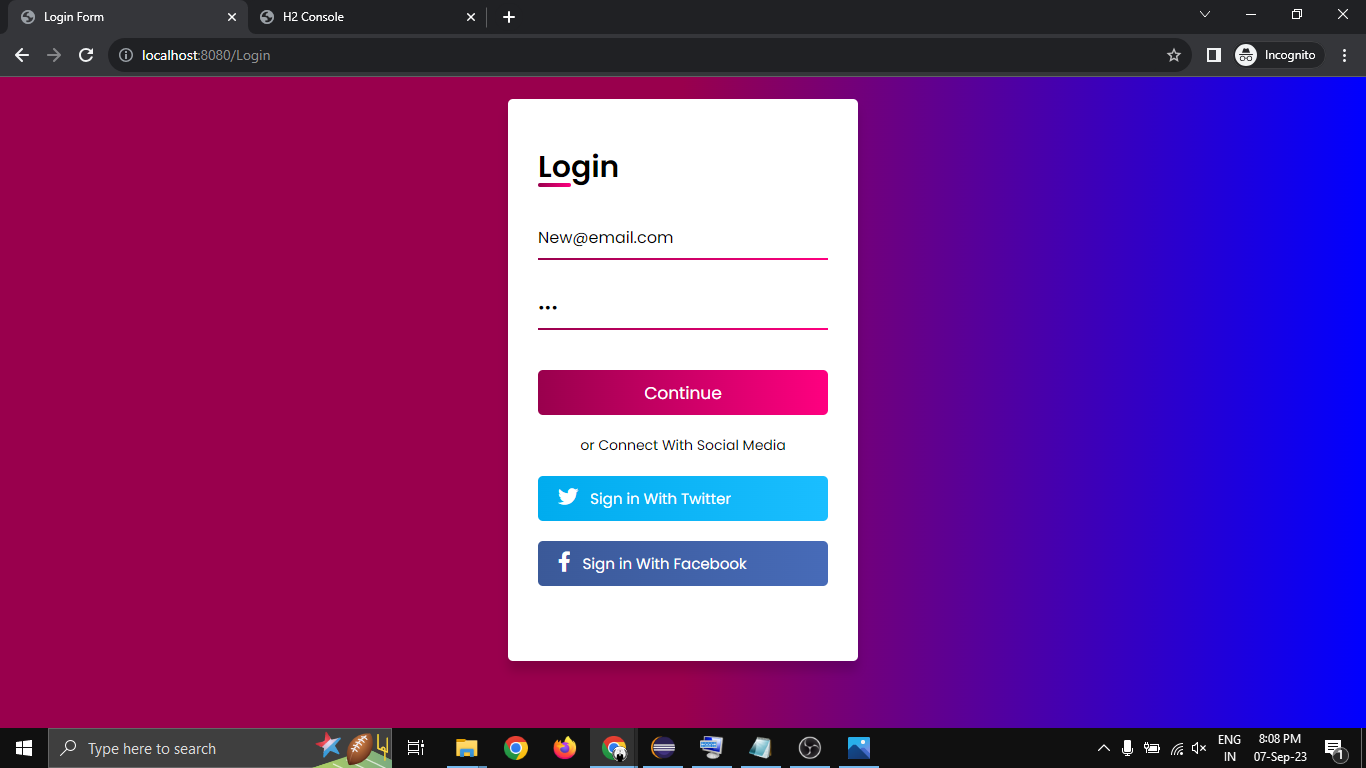This screenshot has width=1366, height=768.
Task: Submit the form with Continue
Action: coord(683,393)
